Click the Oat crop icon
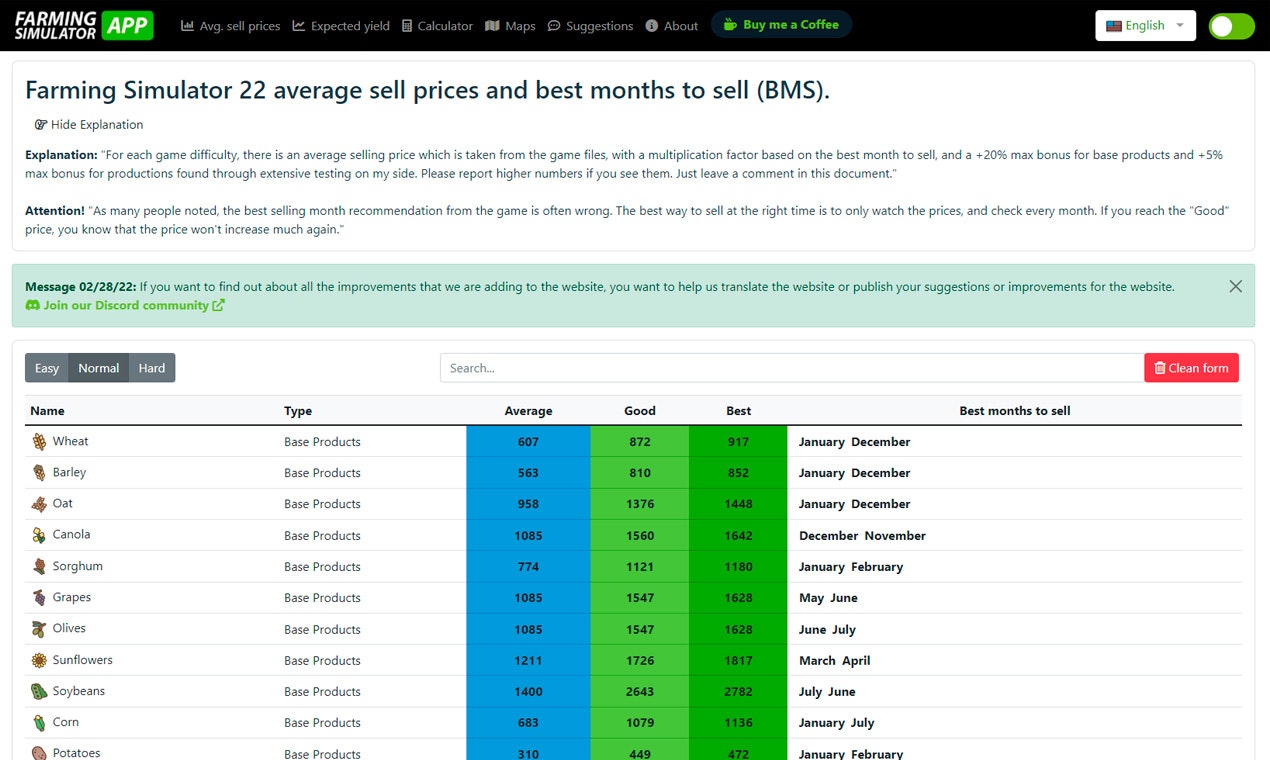The image size is (1270, 760). (39, 504)
